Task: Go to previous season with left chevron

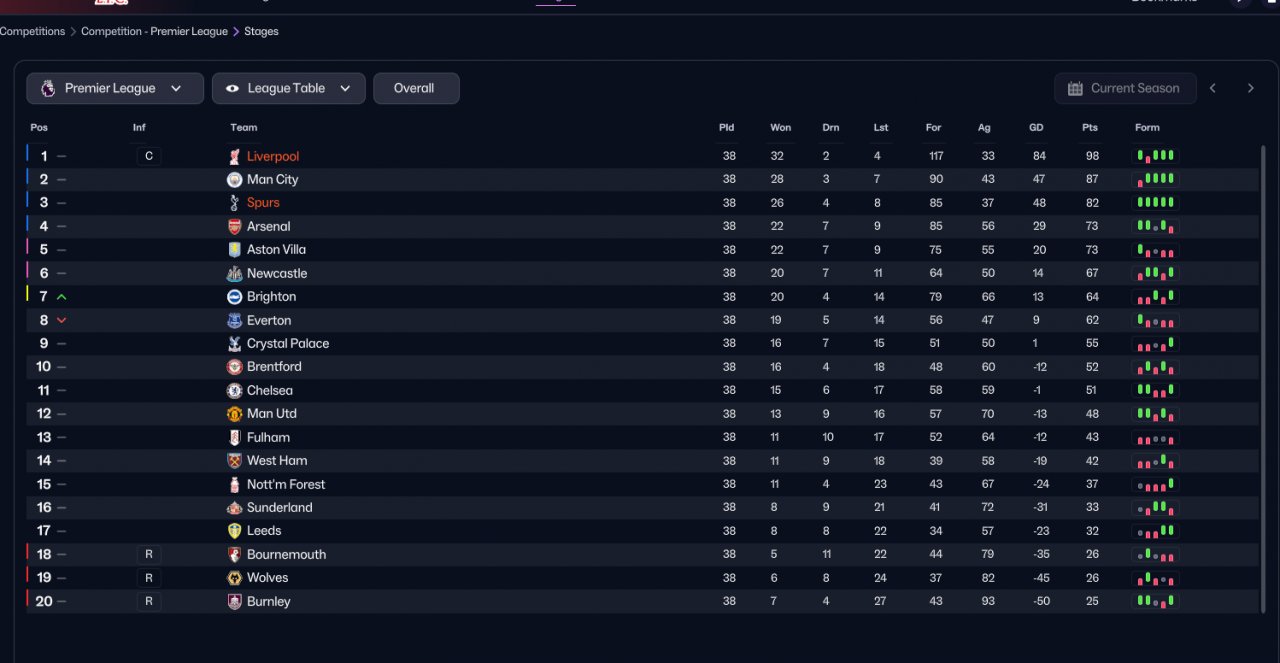Action: click(x=1213, y=88)
